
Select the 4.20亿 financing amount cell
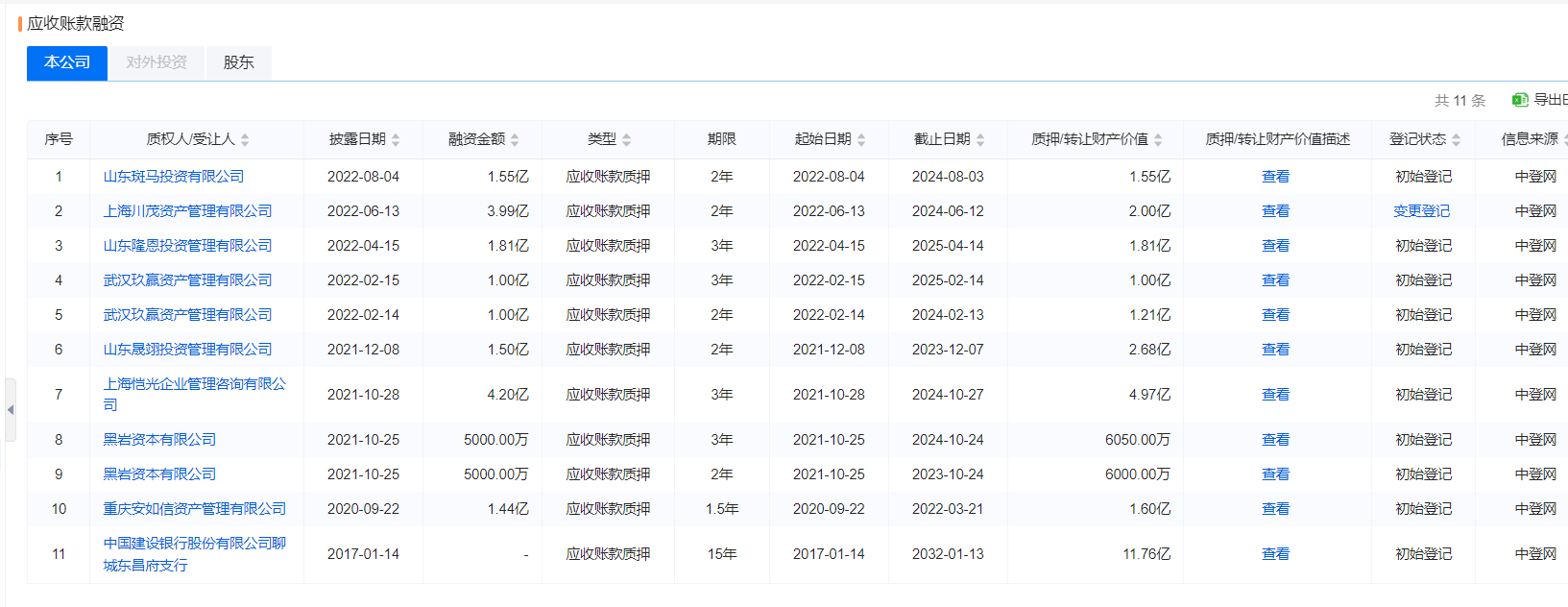click(508, 395)
